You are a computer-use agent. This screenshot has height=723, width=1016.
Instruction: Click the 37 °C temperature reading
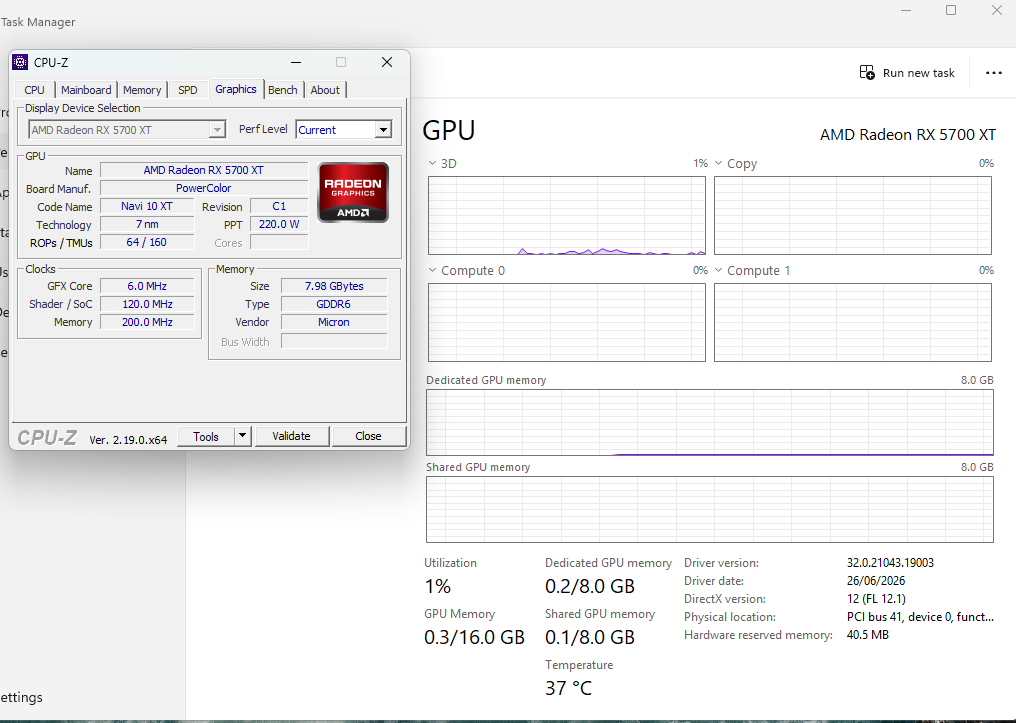pos(569,688)
